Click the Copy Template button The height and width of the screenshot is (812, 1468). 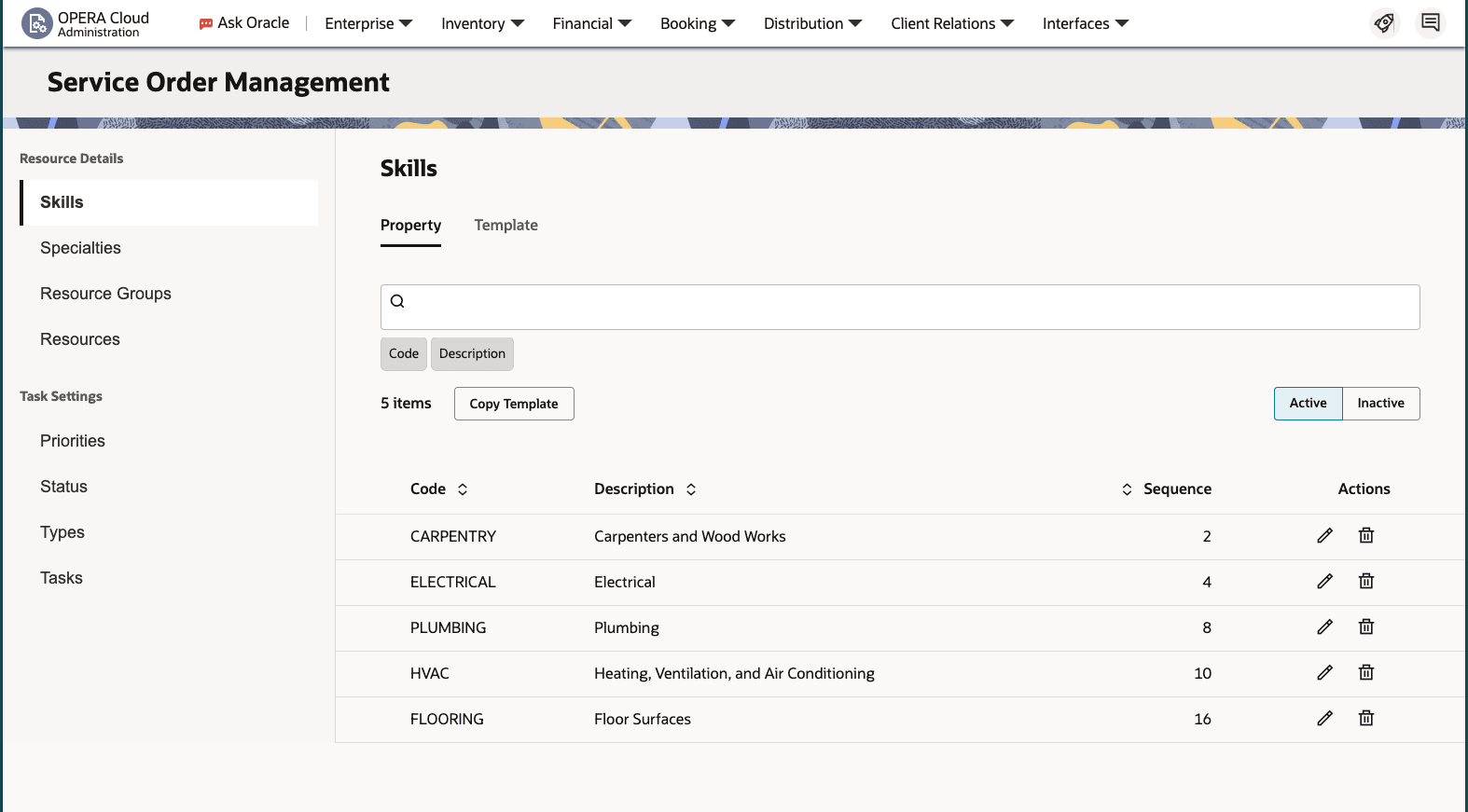514,404
